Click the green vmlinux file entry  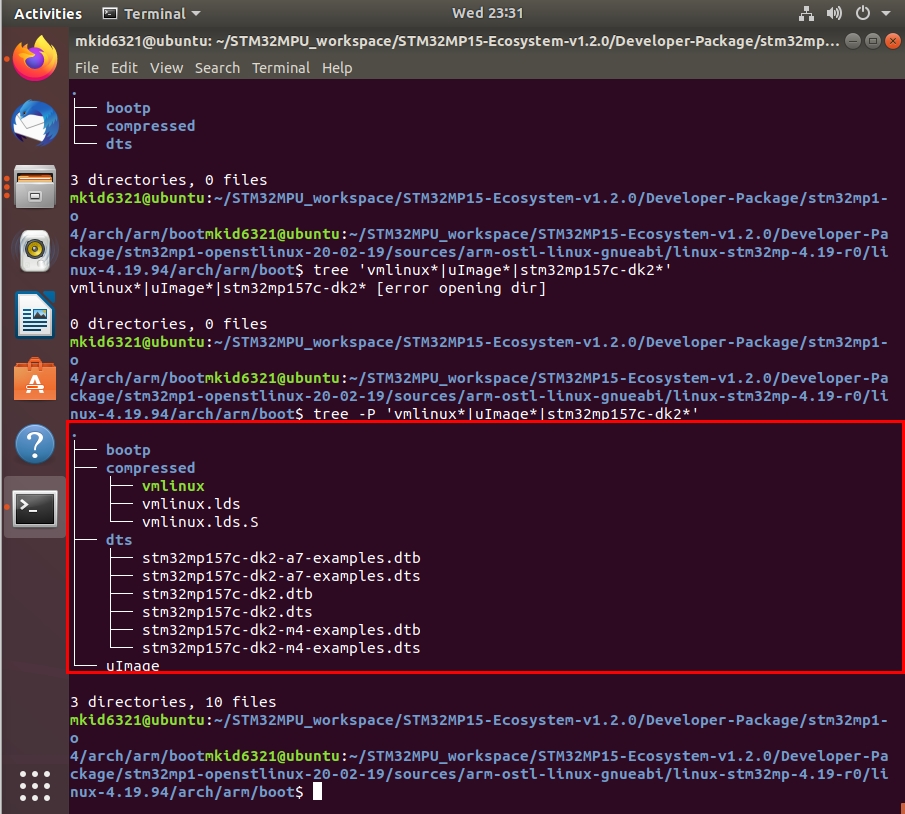173,486
